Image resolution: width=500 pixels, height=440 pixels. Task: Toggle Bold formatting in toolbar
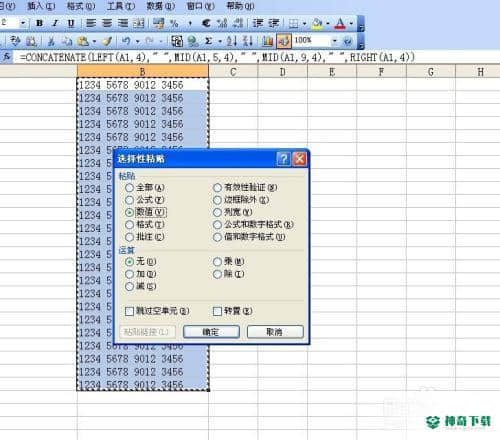click(40, 23)
